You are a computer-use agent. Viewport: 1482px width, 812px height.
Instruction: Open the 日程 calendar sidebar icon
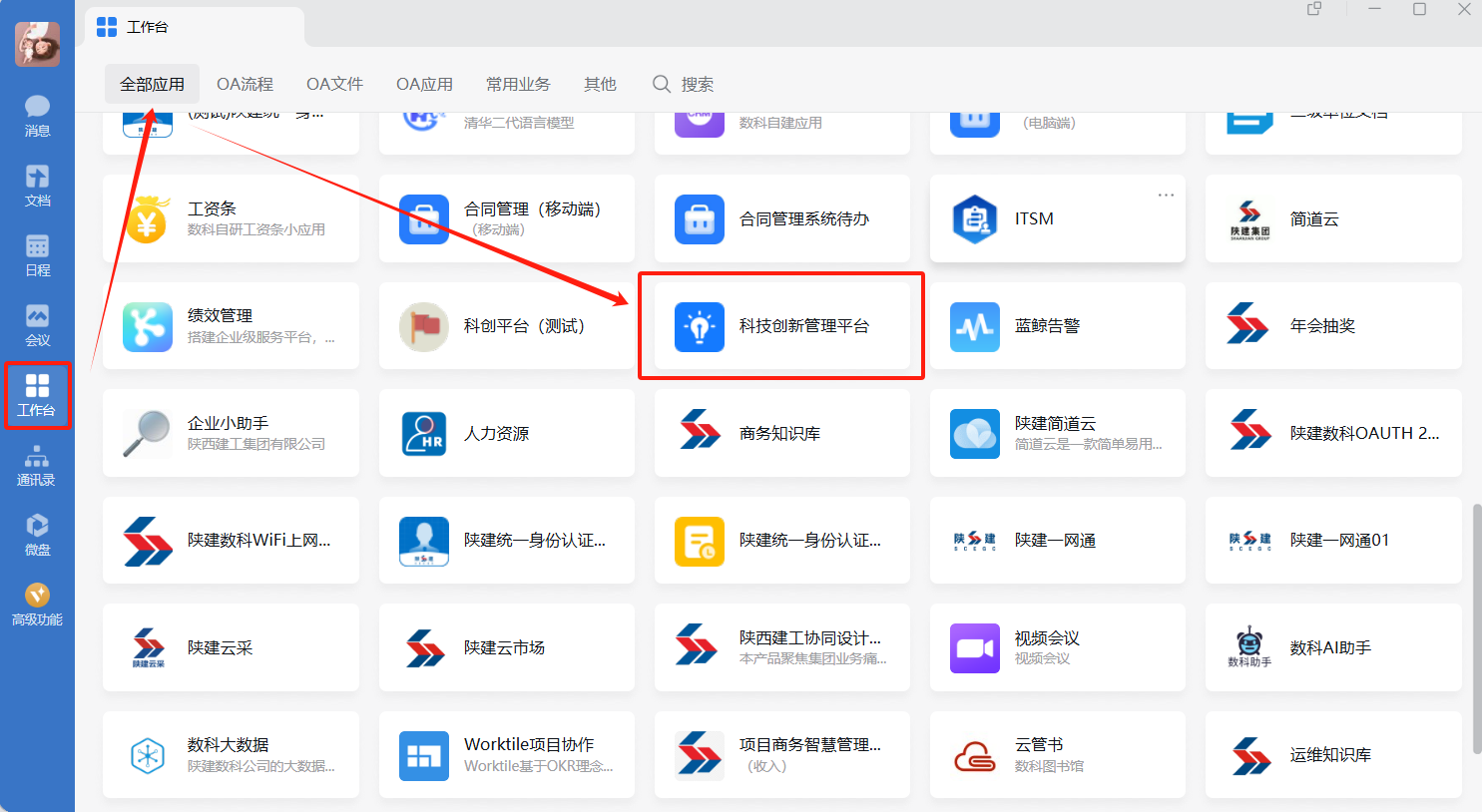point(37,255)
